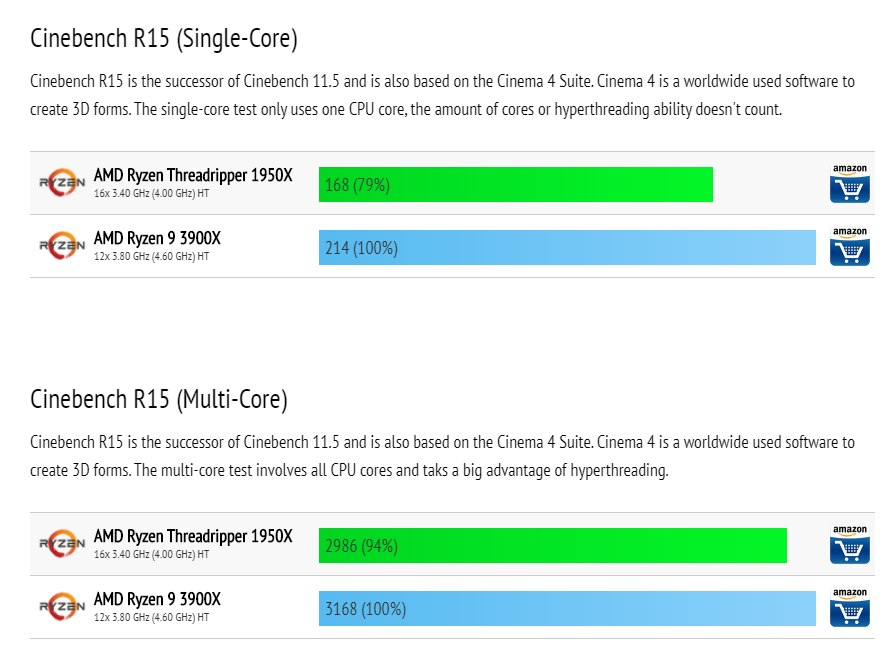Click Ryzen logo beside Threadripper 1950X single-core
Screen dimensions: 891x646
[x=62, y=182]
